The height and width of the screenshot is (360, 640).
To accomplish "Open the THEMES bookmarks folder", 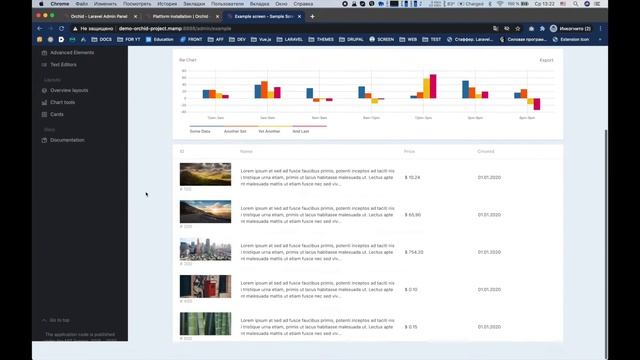I will pos(321,40).
